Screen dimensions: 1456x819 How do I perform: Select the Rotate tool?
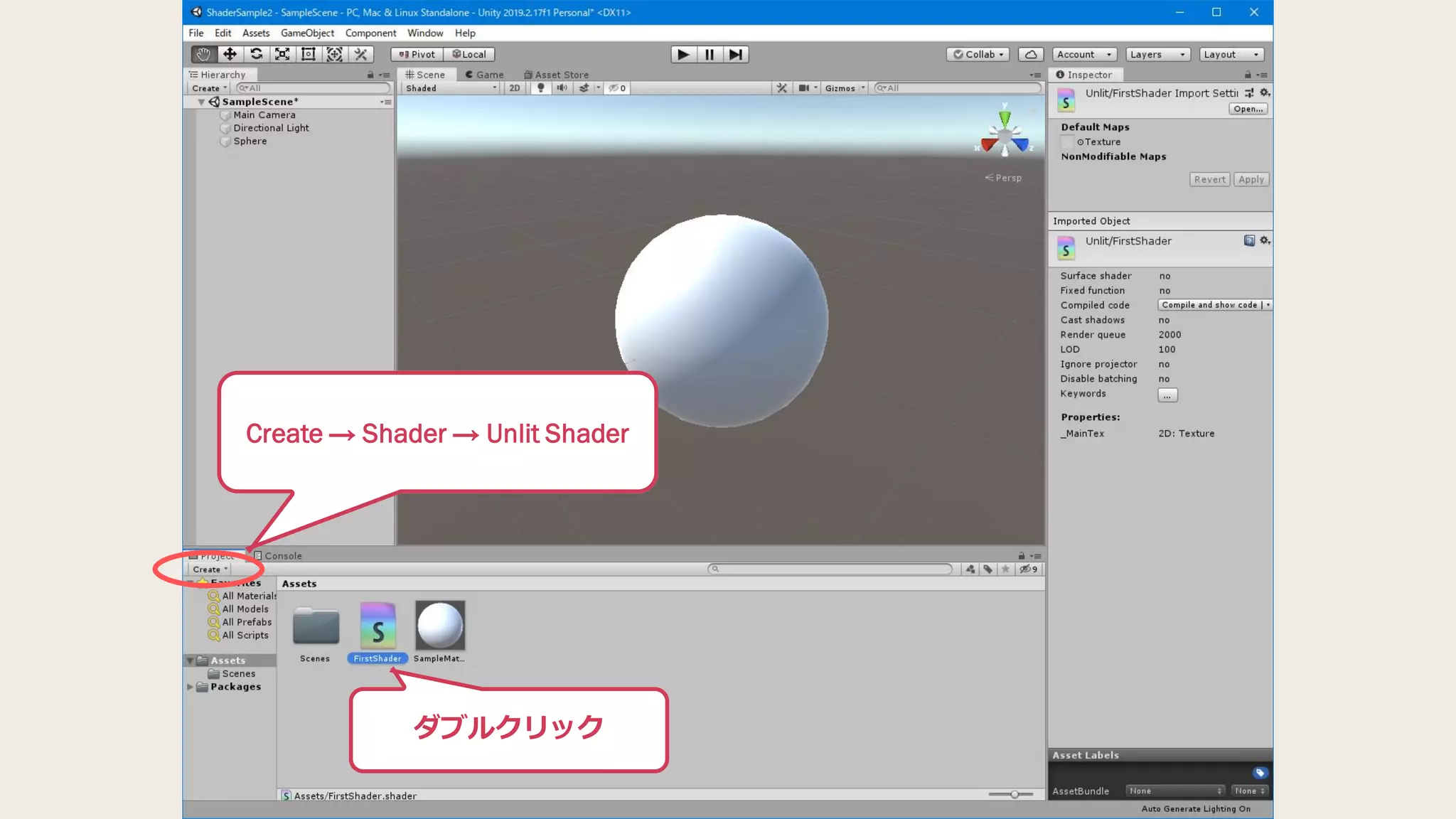coord(256,54)
